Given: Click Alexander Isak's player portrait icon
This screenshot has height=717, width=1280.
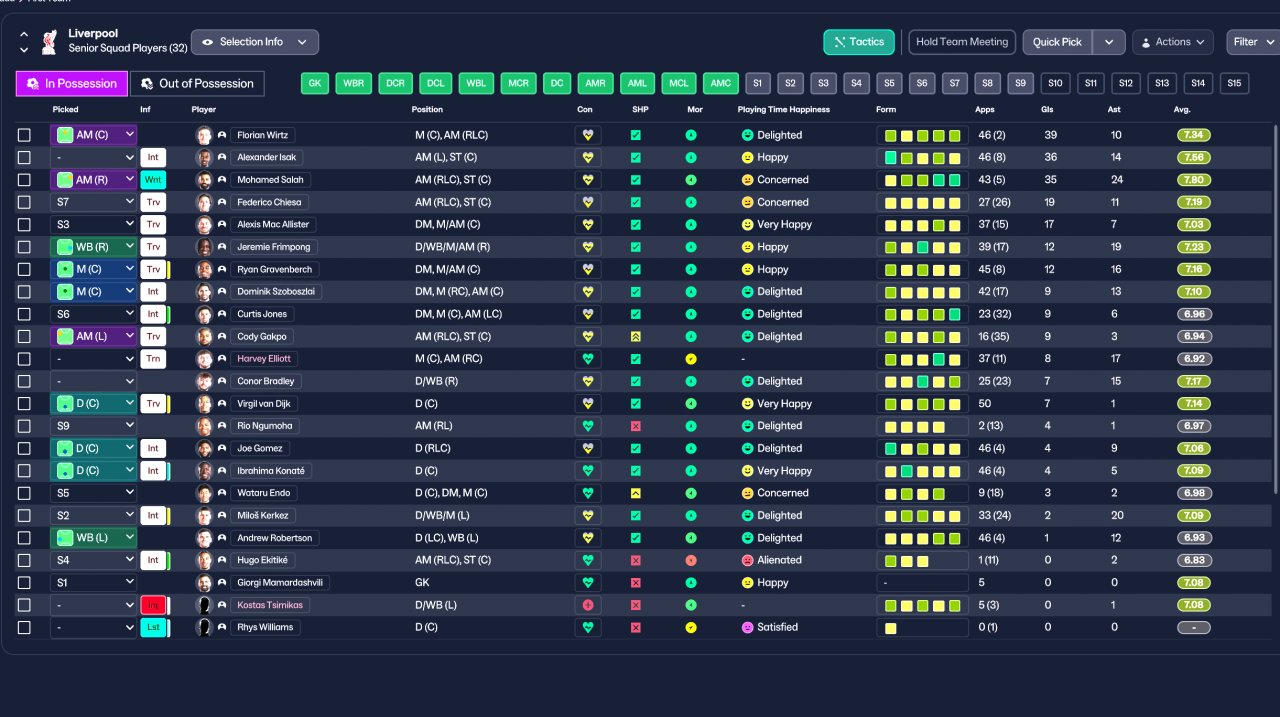Looking at the screenshot, I should [x=205, y=157].
